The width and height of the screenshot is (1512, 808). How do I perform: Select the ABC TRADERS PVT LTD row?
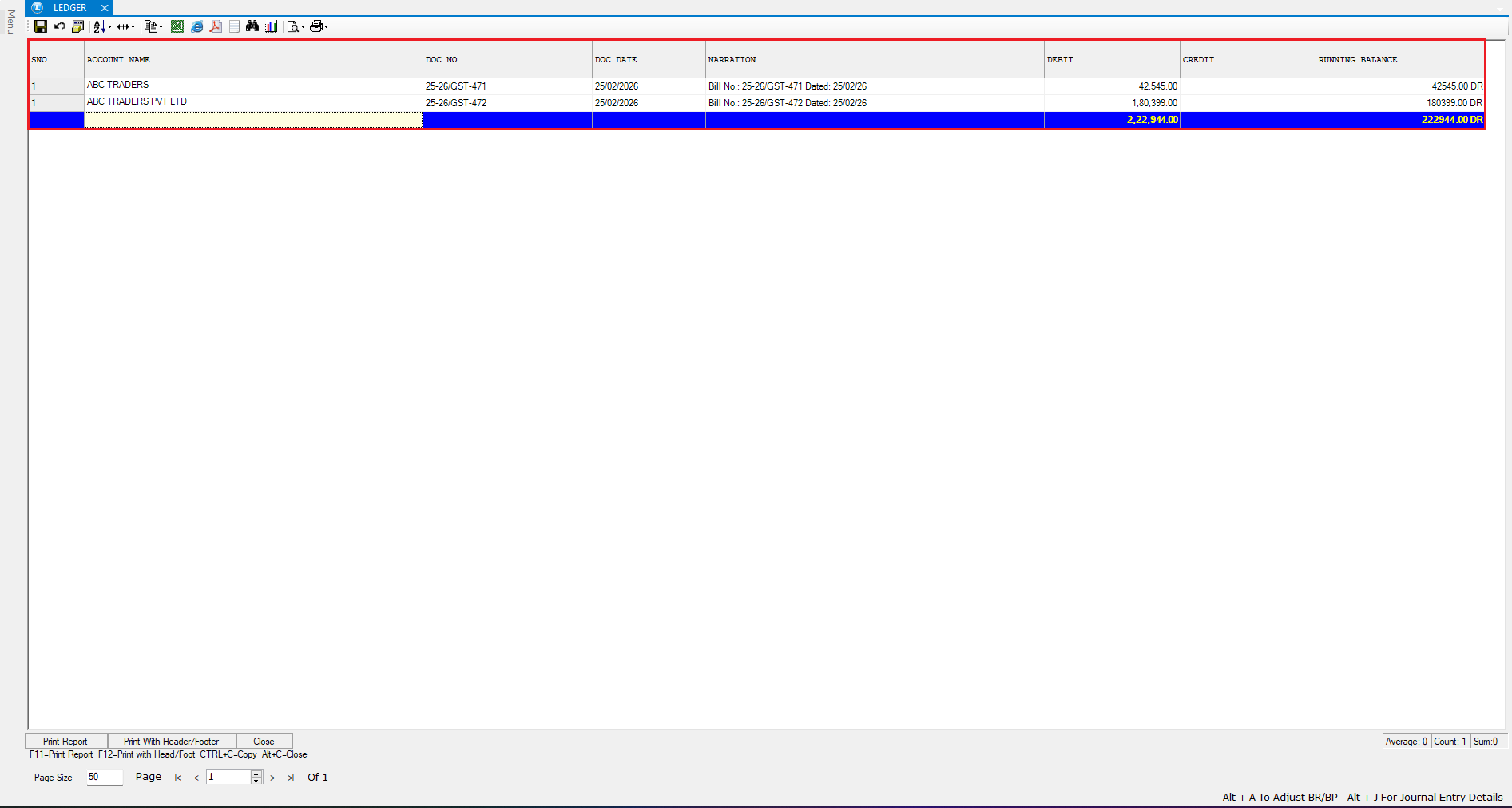pos(137,102)
